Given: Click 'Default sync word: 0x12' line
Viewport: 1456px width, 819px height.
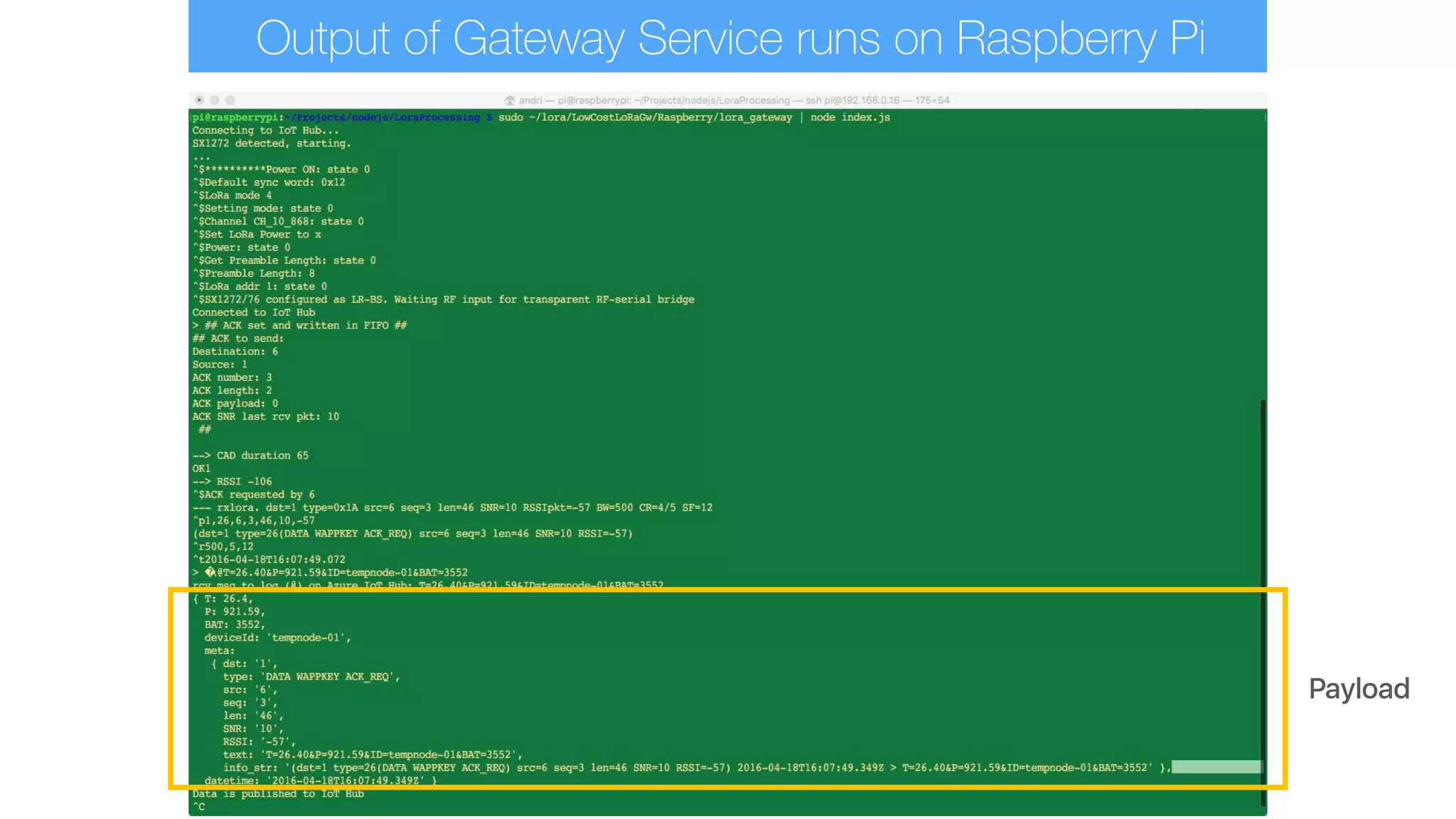Looking at the screenshot, I should pyautogui.click(x=269, y=183).
